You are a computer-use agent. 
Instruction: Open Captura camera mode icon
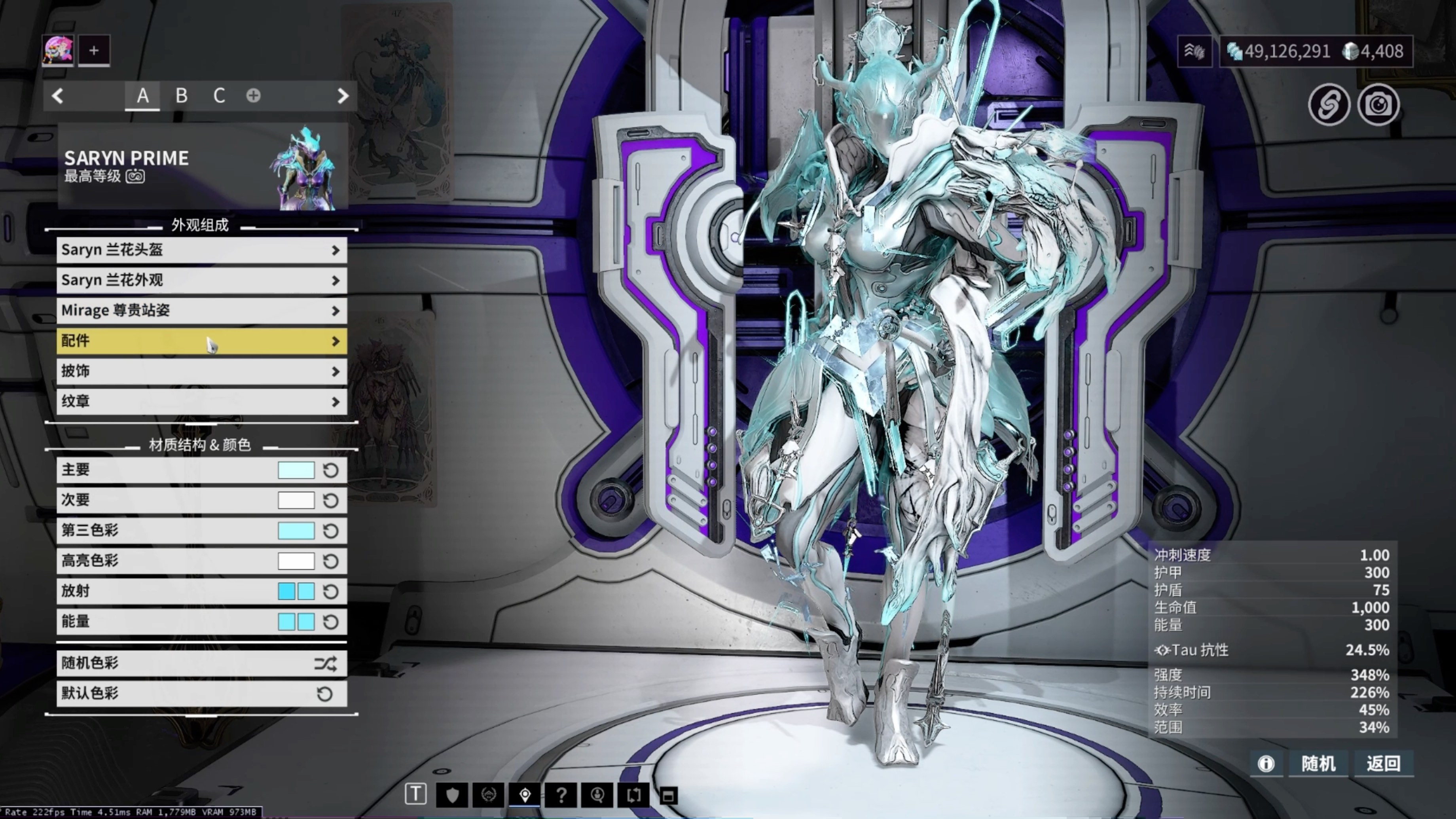(1378, 104)
